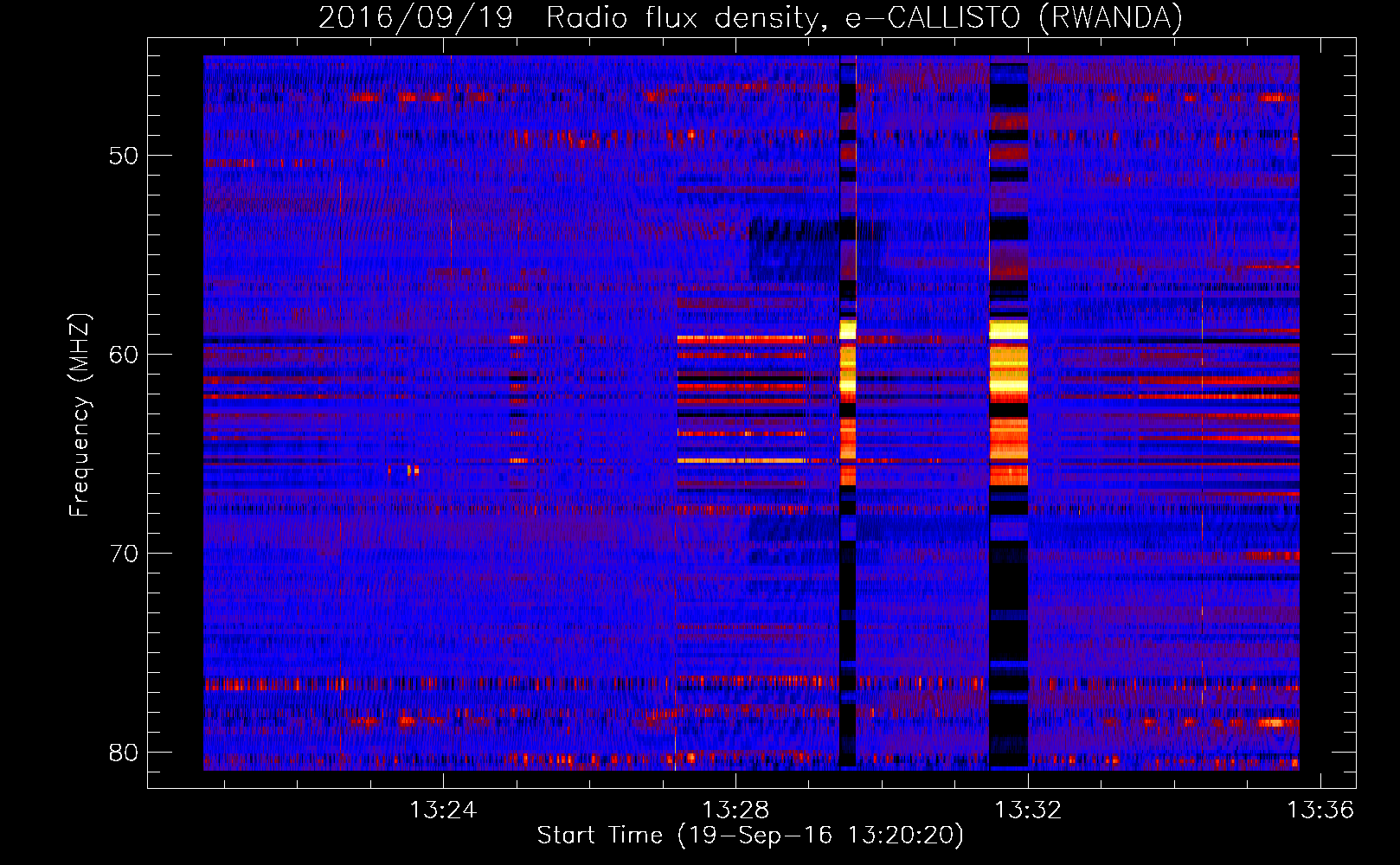Click the frequency tick label '50'

tap(124, 156)
